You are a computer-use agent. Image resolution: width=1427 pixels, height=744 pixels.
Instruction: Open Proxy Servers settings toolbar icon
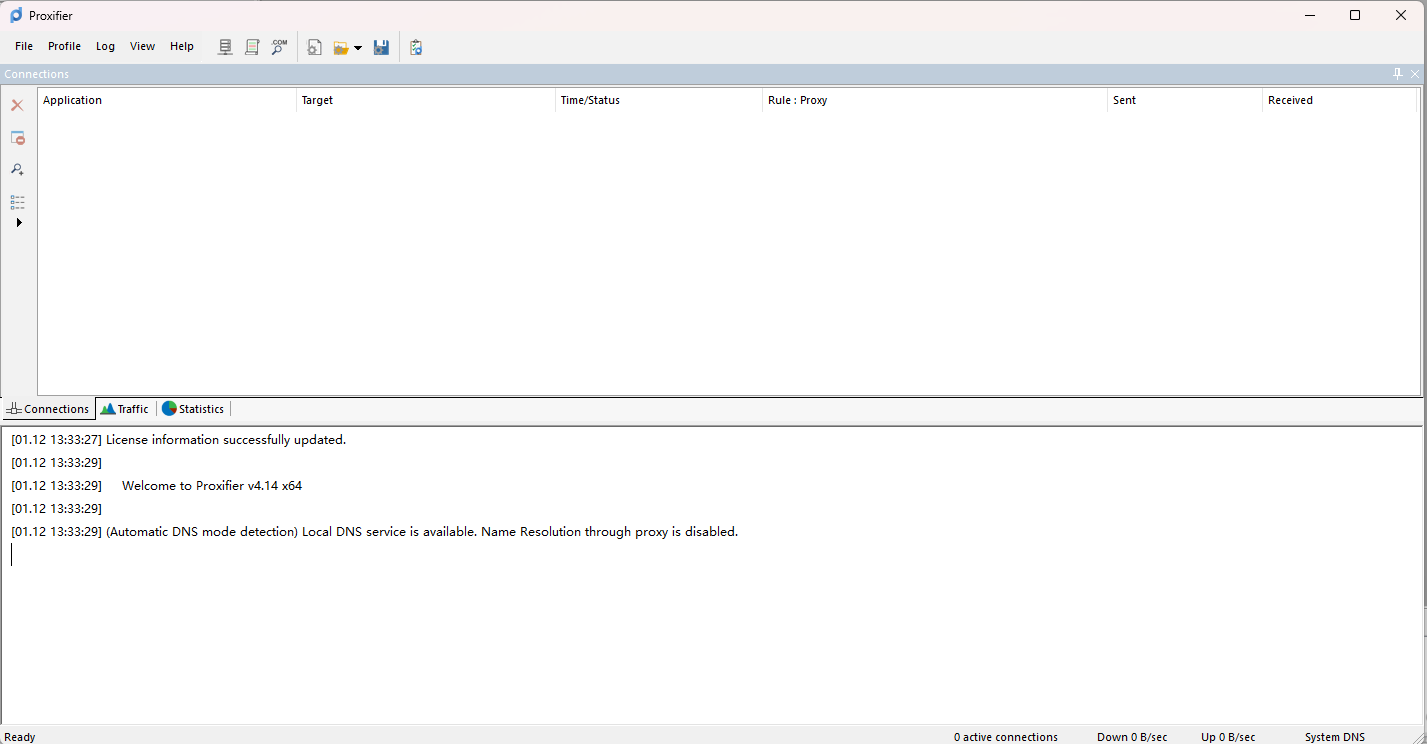click(x=225, y=47)
